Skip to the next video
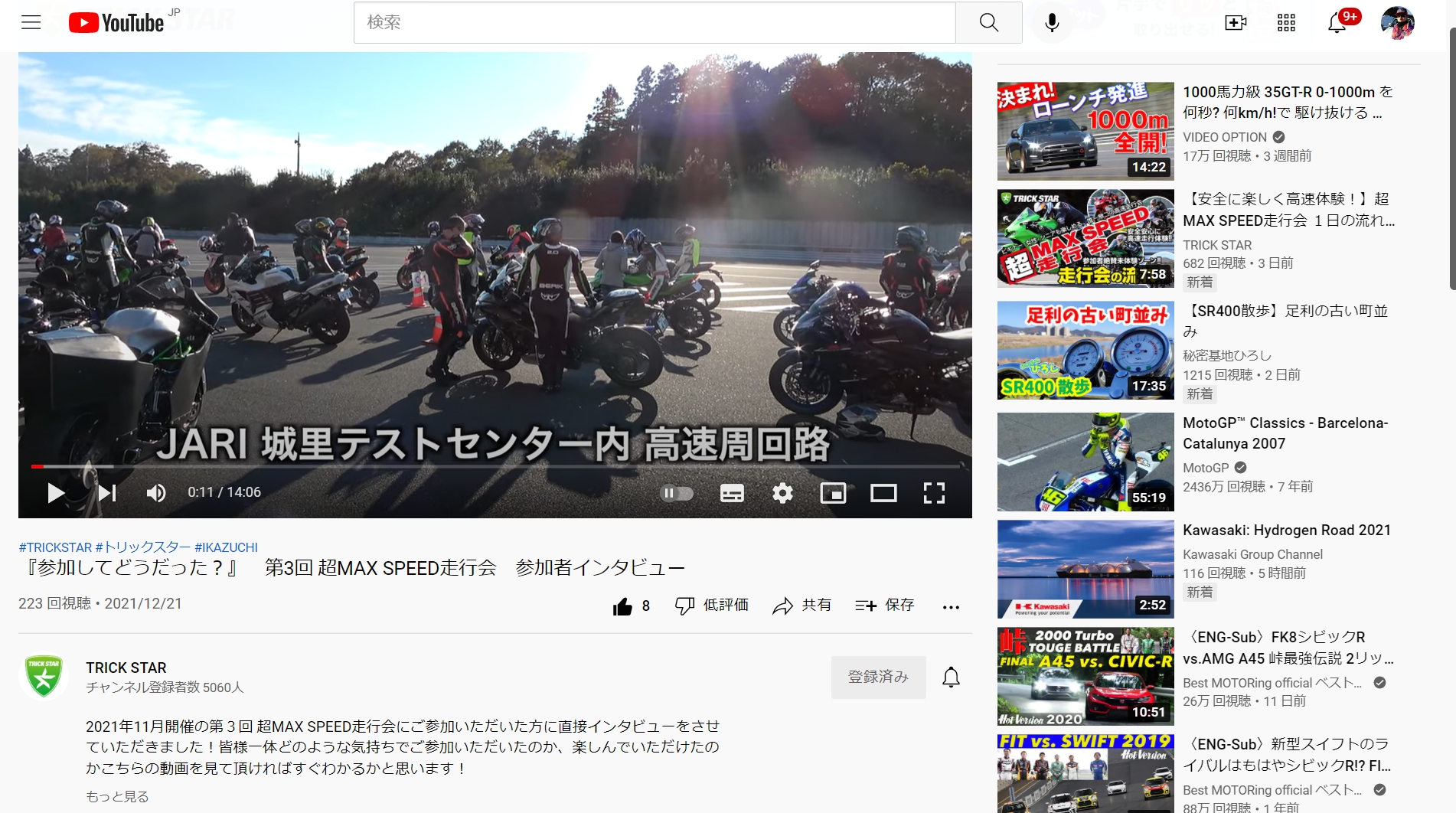Viewport: 1456px width, 813px height. pos(107,492)
